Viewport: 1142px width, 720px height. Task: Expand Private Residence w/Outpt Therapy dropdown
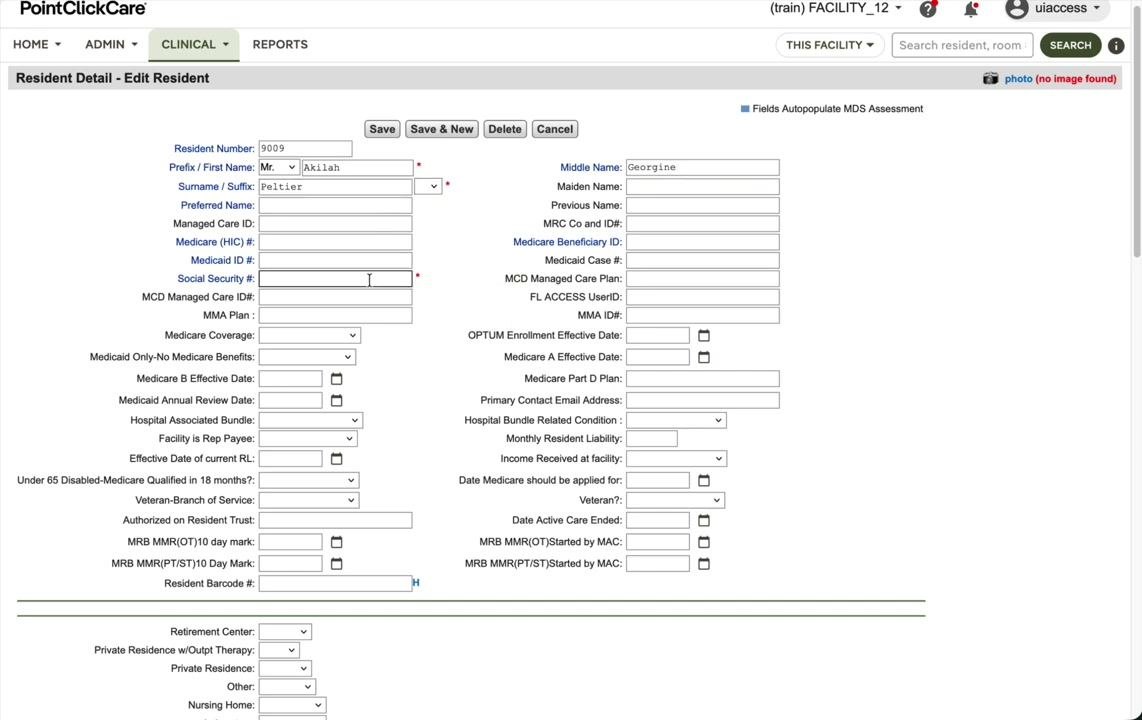pos(279,650)
